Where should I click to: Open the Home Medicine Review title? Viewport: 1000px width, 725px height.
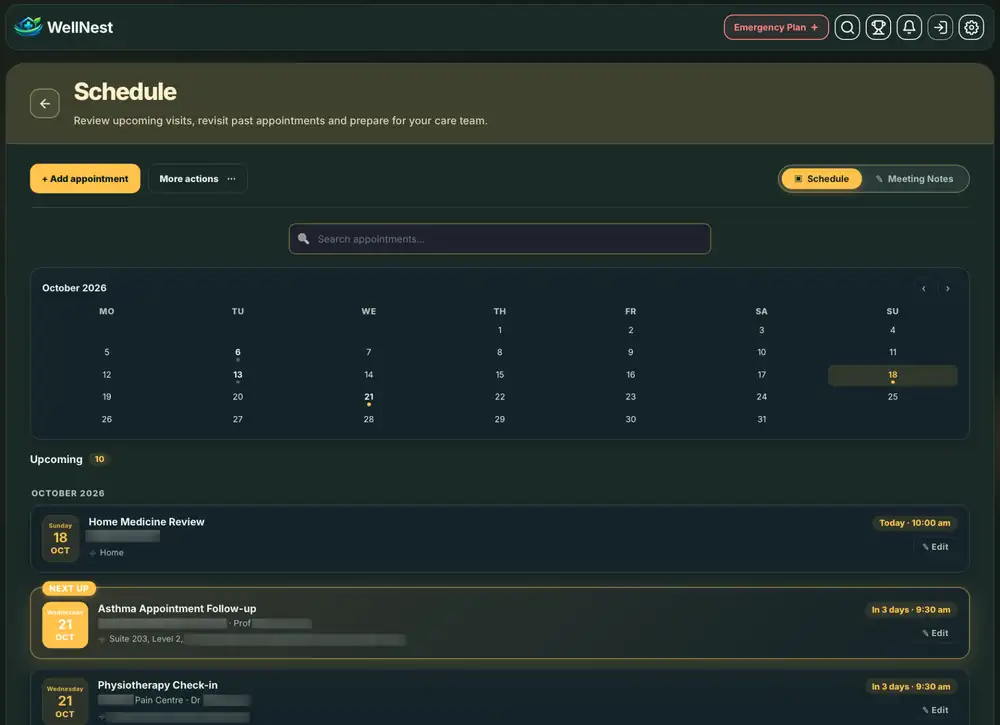coord(147,522)
